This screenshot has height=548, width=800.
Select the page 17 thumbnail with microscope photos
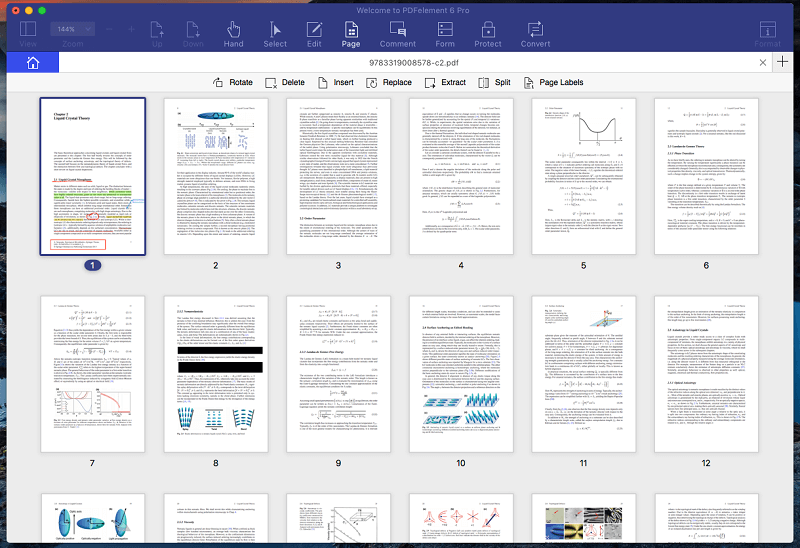point(584,518)
